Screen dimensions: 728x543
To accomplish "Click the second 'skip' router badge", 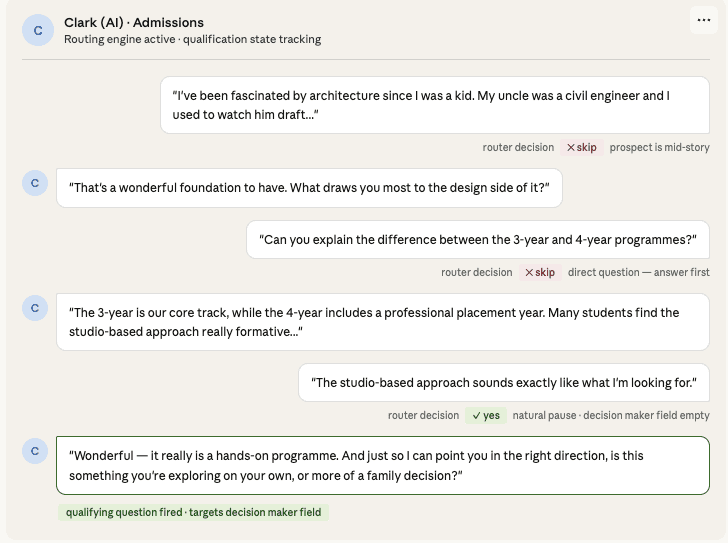I will coord(539,273).
